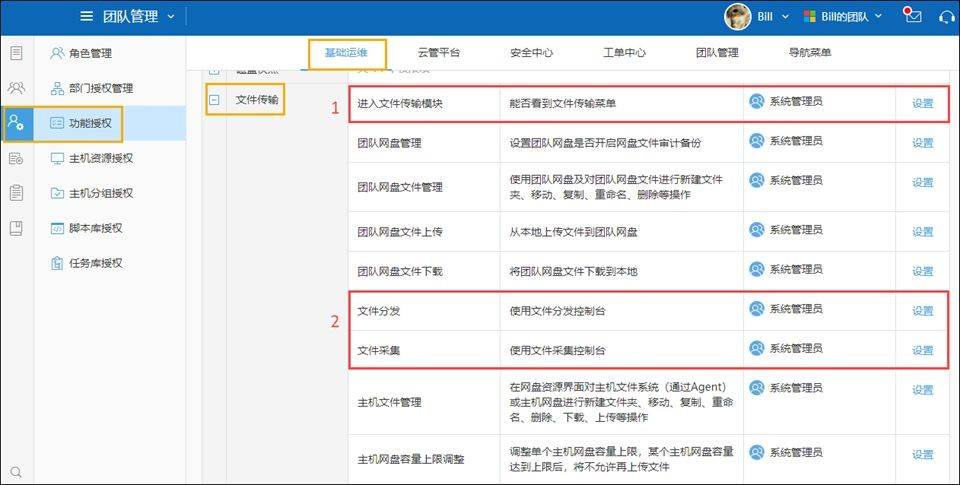Screen dimensions: 960x485
Task: Click 设置 for 文件采集
Action: [923, 350]
